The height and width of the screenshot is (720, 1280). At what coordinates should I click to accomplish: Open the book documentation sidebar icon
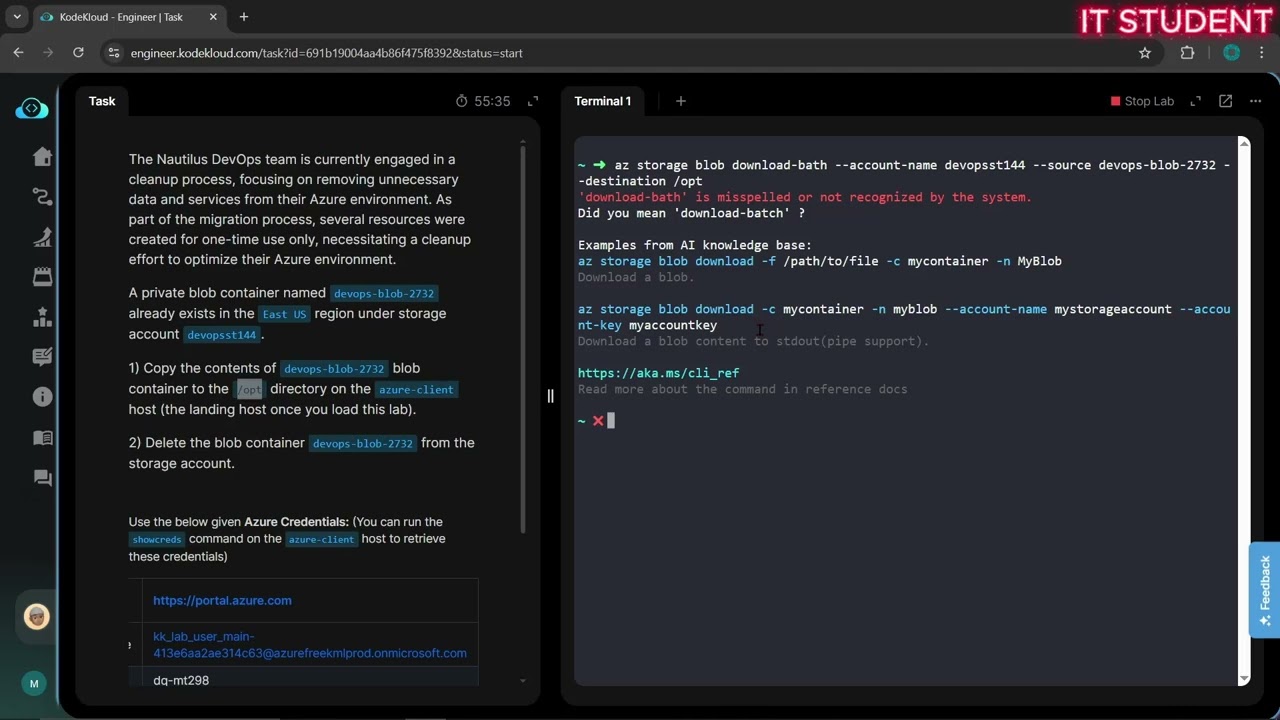point(42,437)
